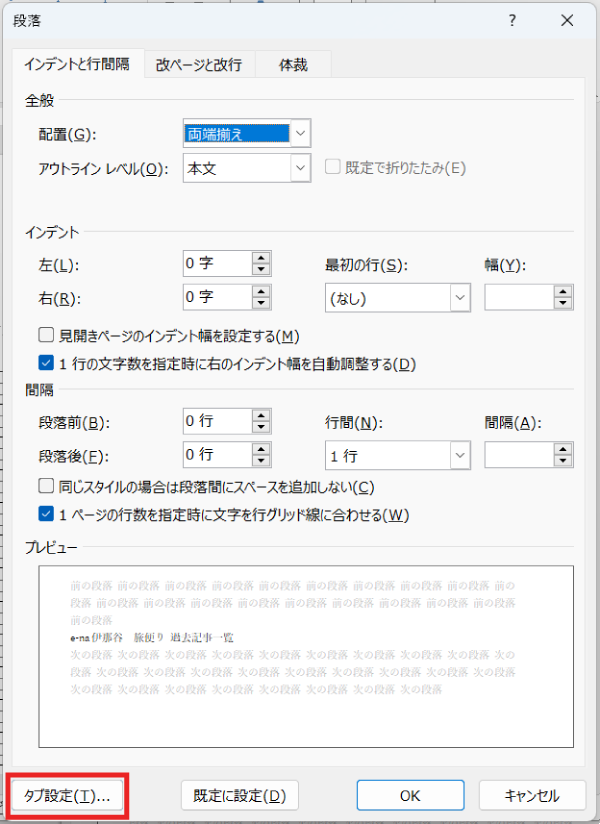Decrease the 右 indent with down arrow
Screen dimensions: 600x824
tap(262, 303)
